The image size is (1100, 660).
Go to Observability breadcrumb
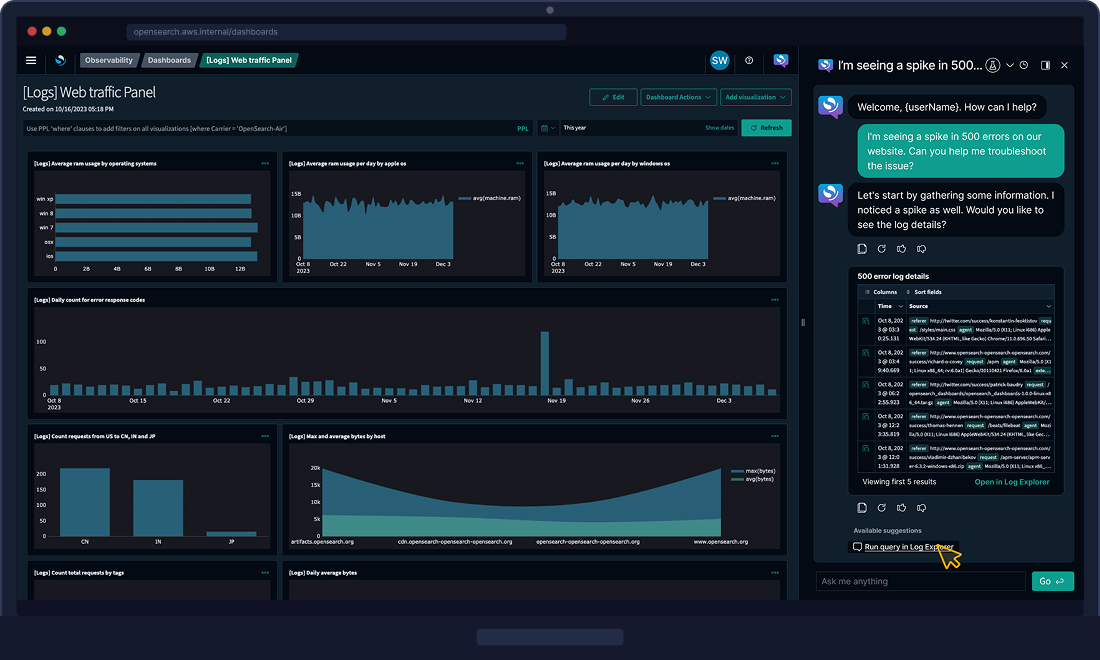point(109,60)
